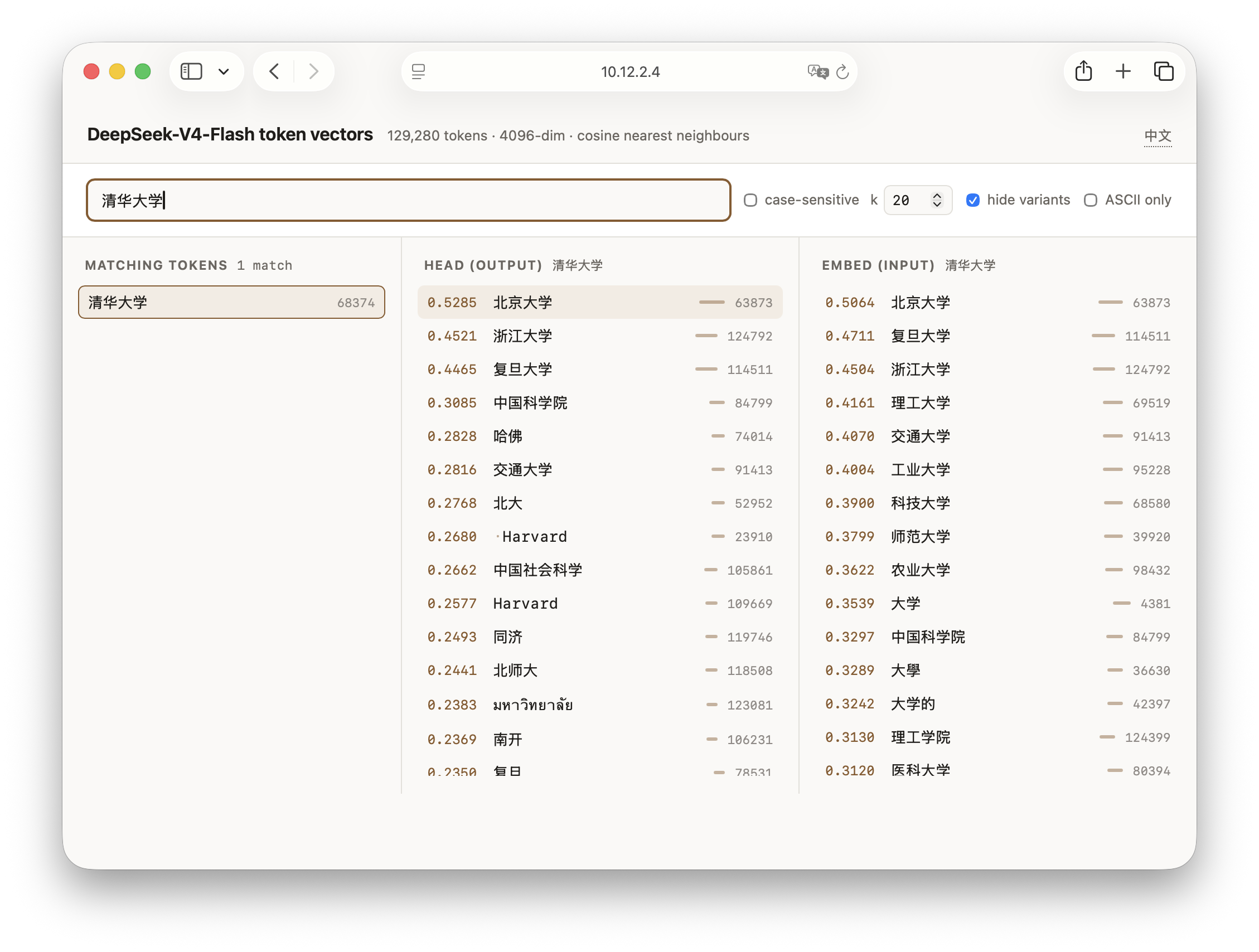
Task: Reload the current page
Action: [842, 72]
